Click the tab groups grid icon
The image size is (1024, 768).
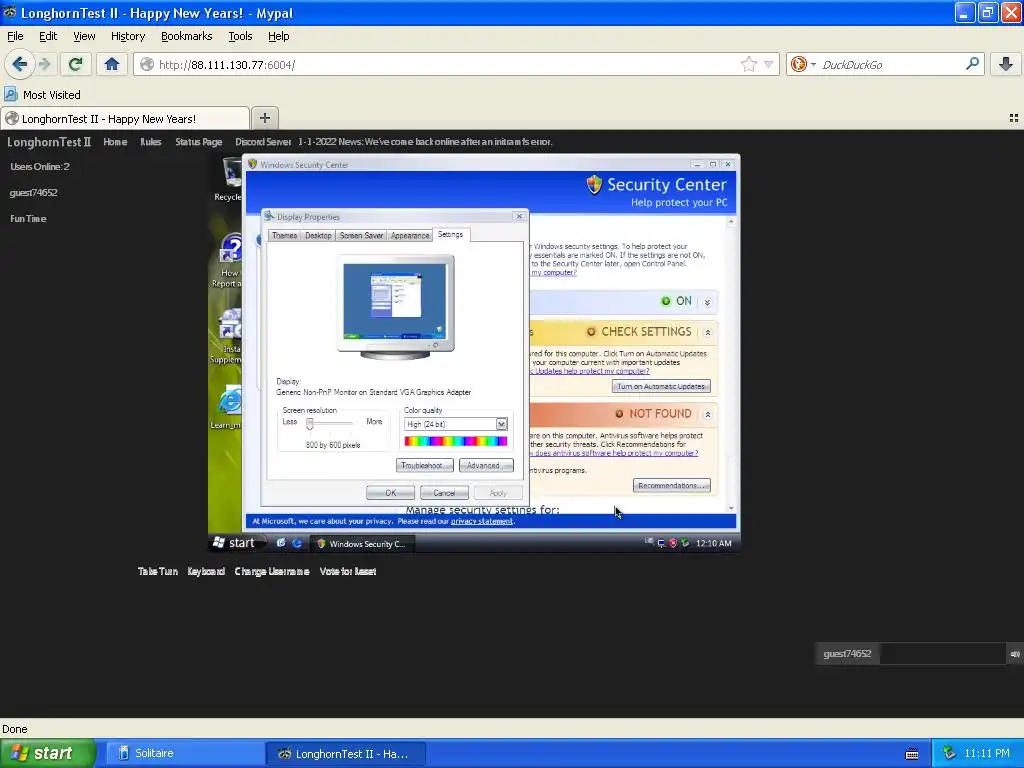(x=1014, y=118)
